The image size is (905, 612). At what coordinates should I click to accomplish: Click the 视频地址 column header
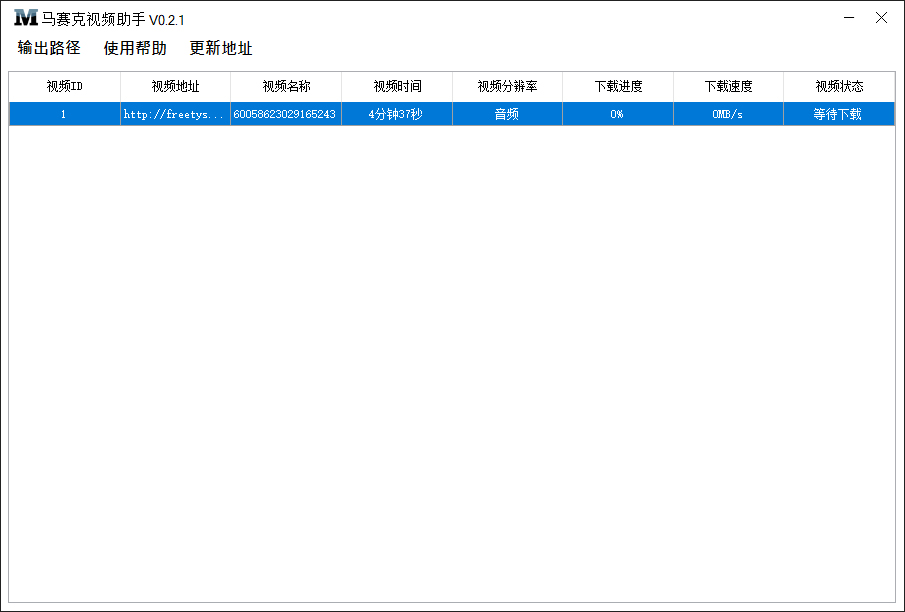pos(172,87)
